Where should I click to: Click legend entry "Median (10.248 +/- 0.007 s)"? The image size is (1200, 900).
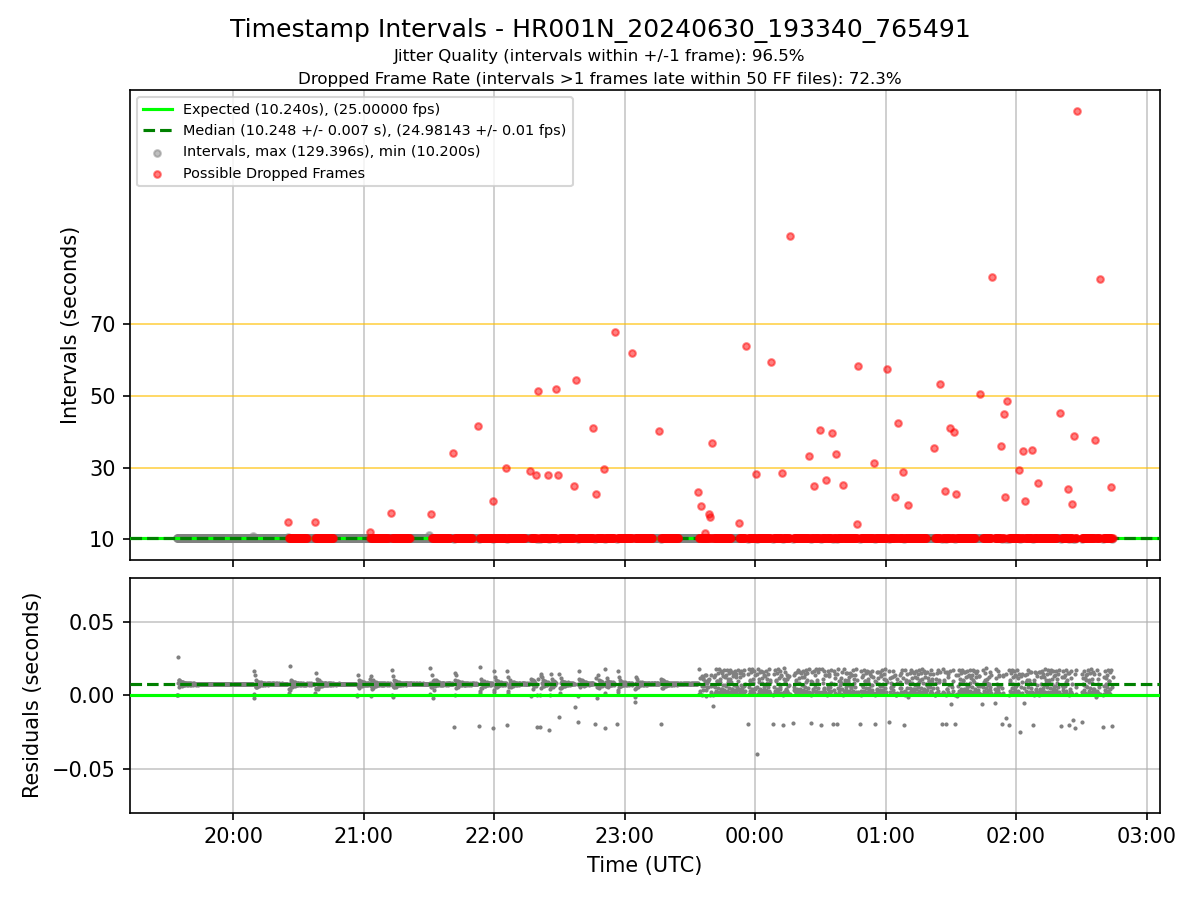pyautogui.click(x=374, y=130)
